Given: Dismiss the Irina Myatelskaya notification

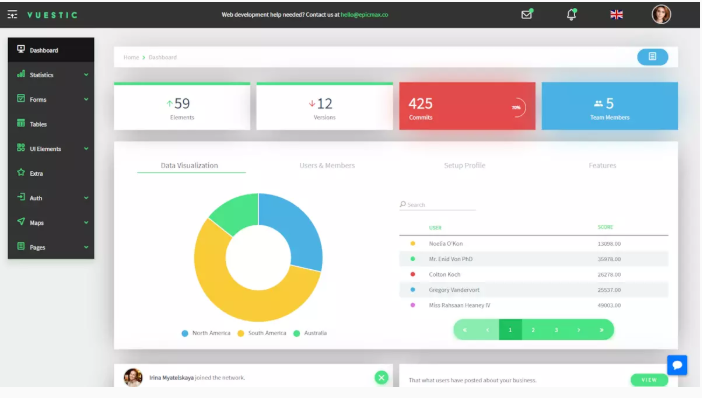Looking at the screenshot, I should (x=381, y=377).
